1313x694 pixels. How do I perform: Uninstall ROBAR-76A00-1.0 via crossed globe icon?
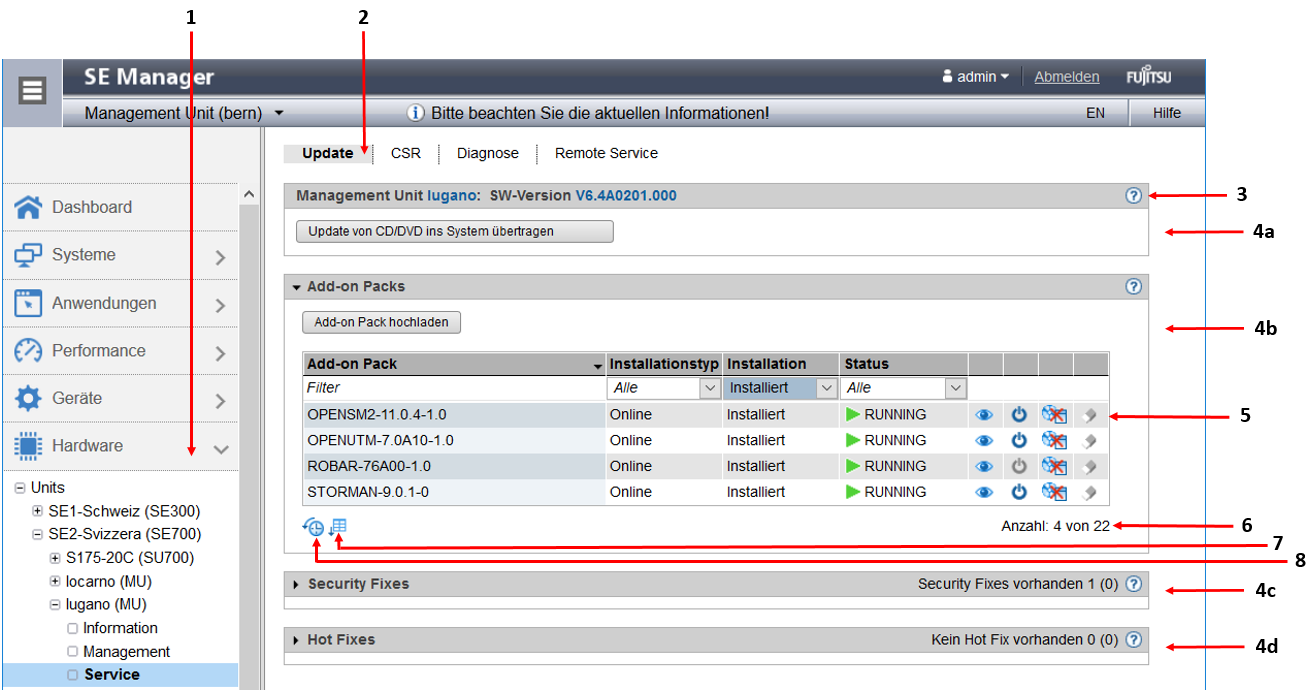(1054, 466)
